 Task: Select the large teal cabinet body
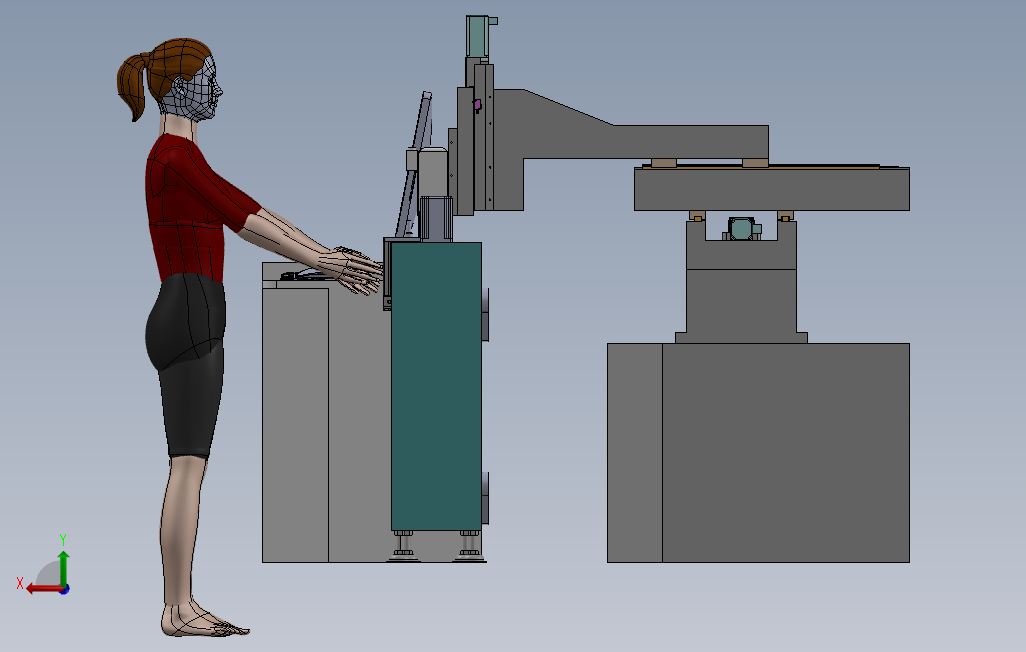point(436,386)
